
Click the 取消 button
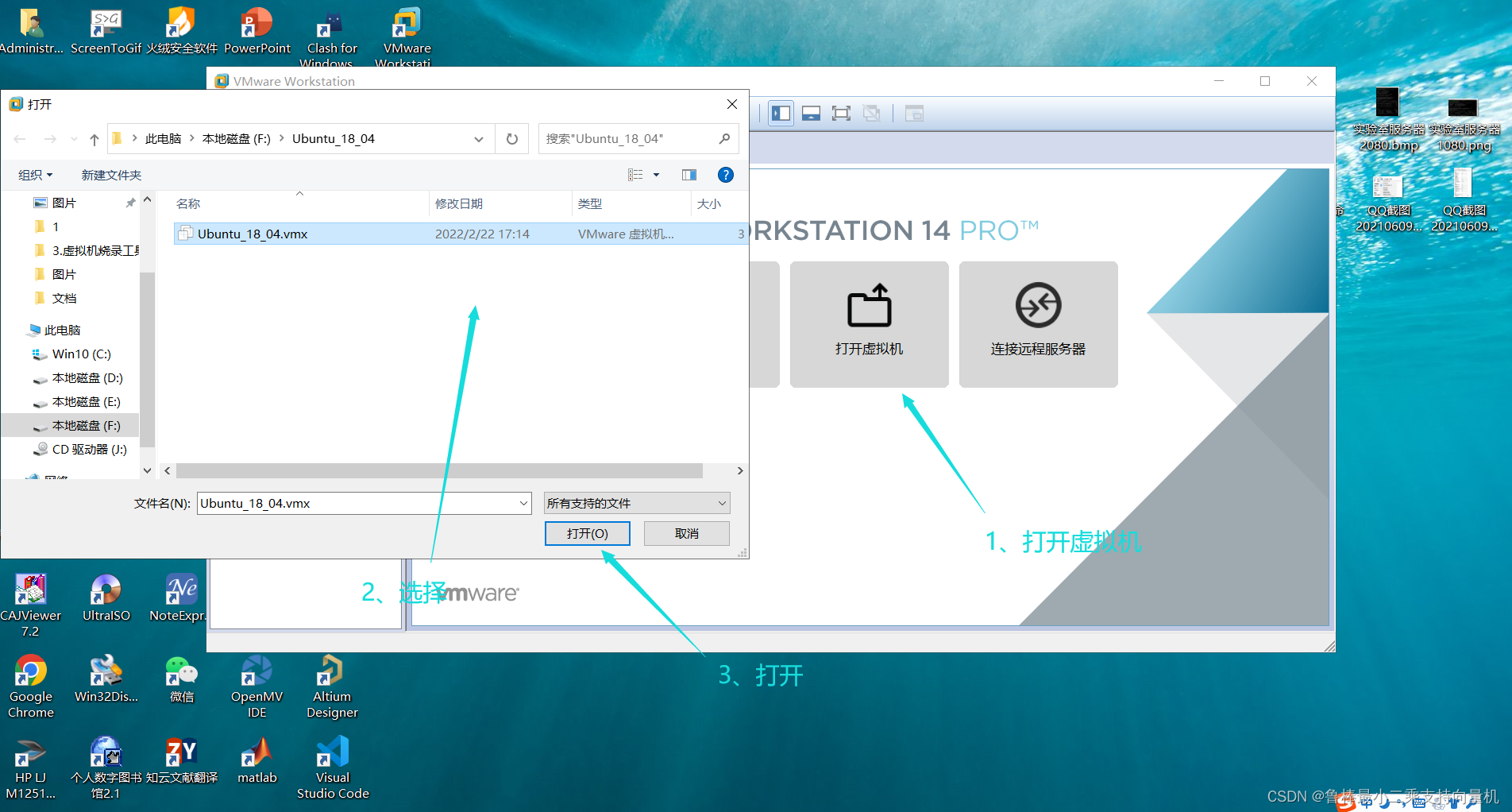click(687, 533)
